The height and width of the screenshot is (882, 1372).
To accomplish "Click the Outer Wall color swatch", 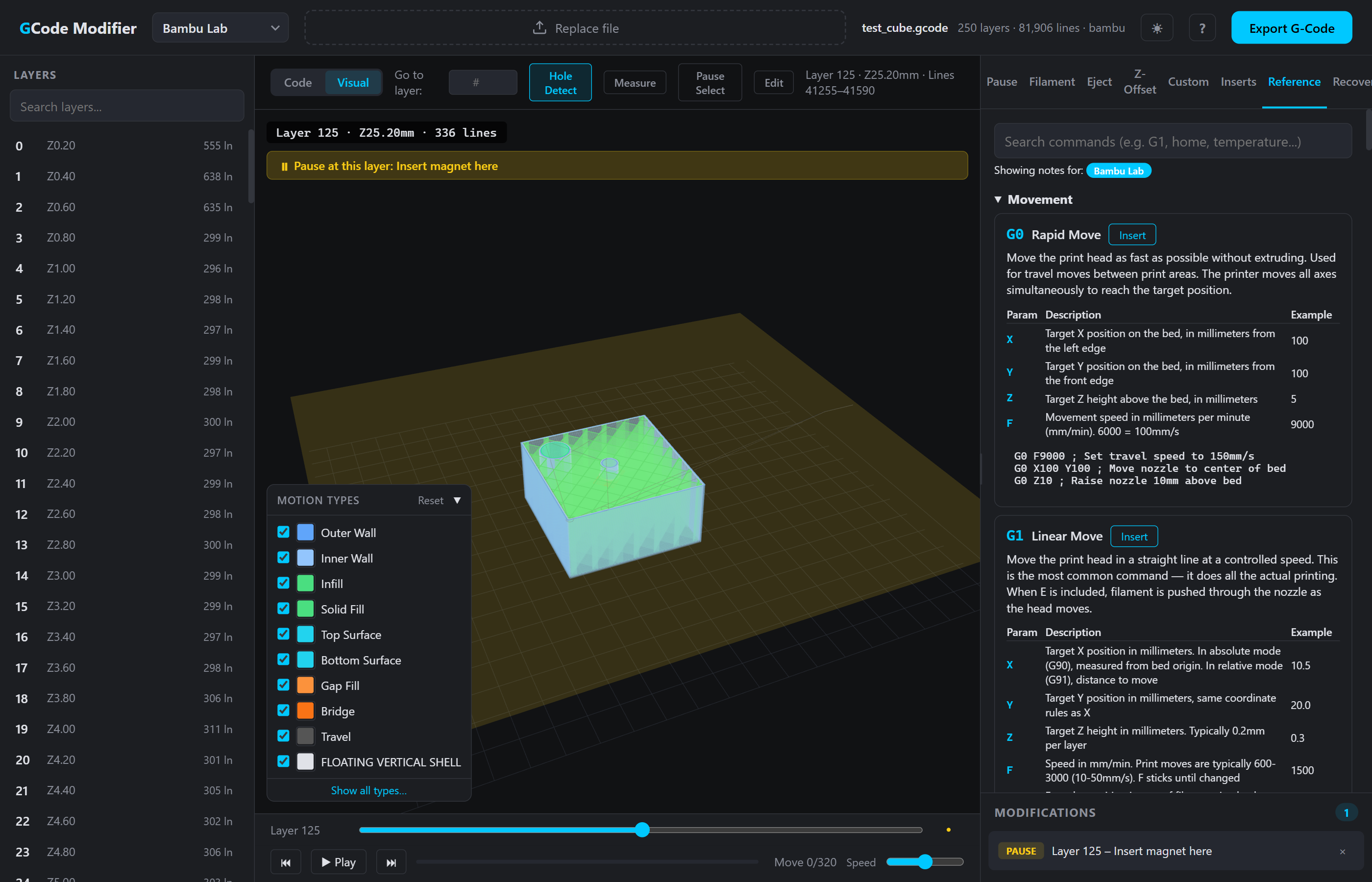I will click(305, 532).
